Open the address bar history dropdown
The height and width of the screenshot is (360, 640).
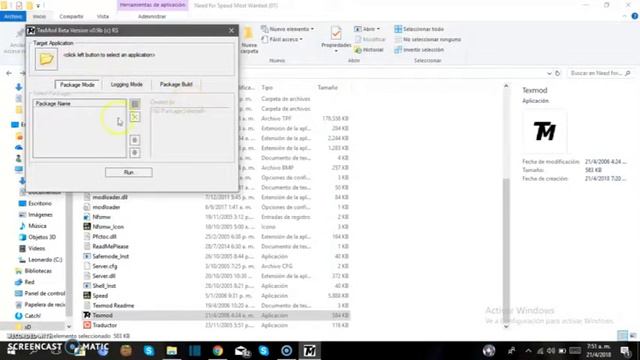click(x=549, y=73)
